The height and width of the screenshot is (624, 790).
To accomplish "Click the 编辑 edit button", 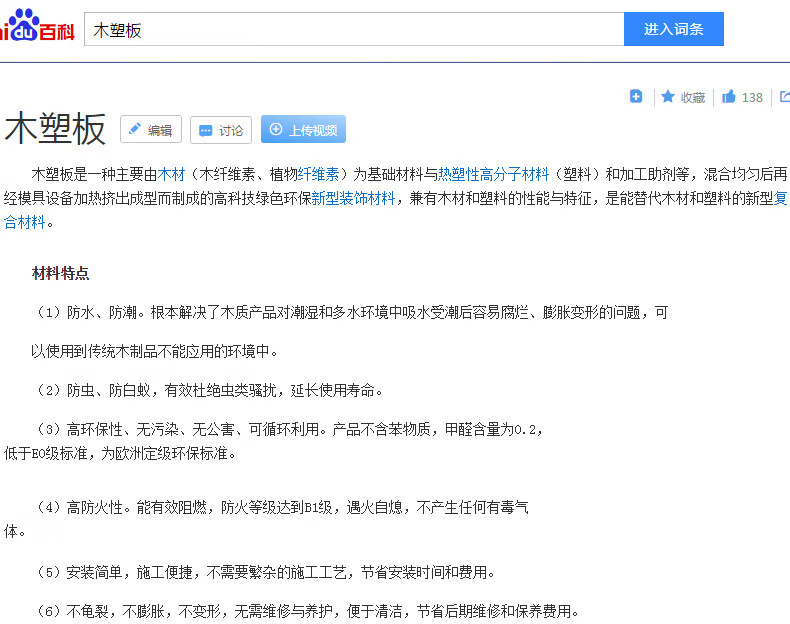I will coord(151,129).
